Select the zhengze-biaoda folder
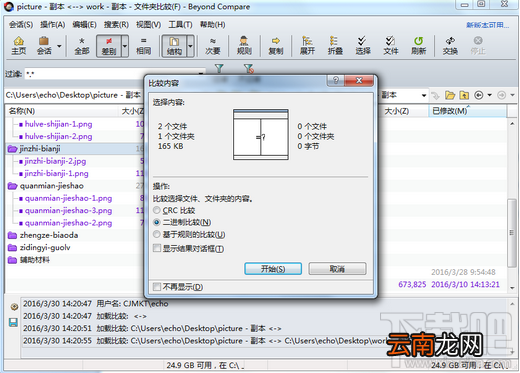 point(49,235)
